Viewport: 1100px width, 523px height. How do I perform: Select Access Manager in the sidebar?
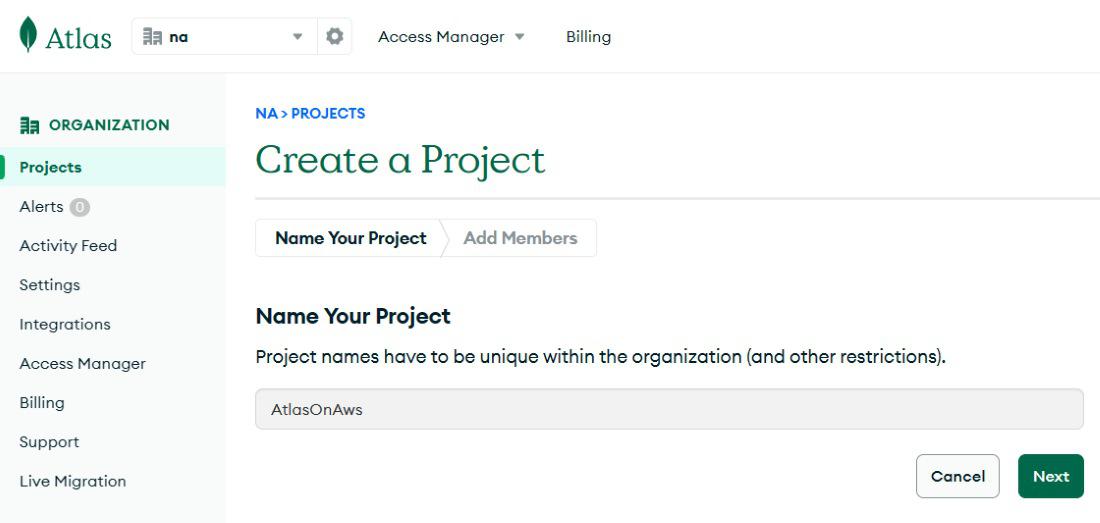point(82,364)
